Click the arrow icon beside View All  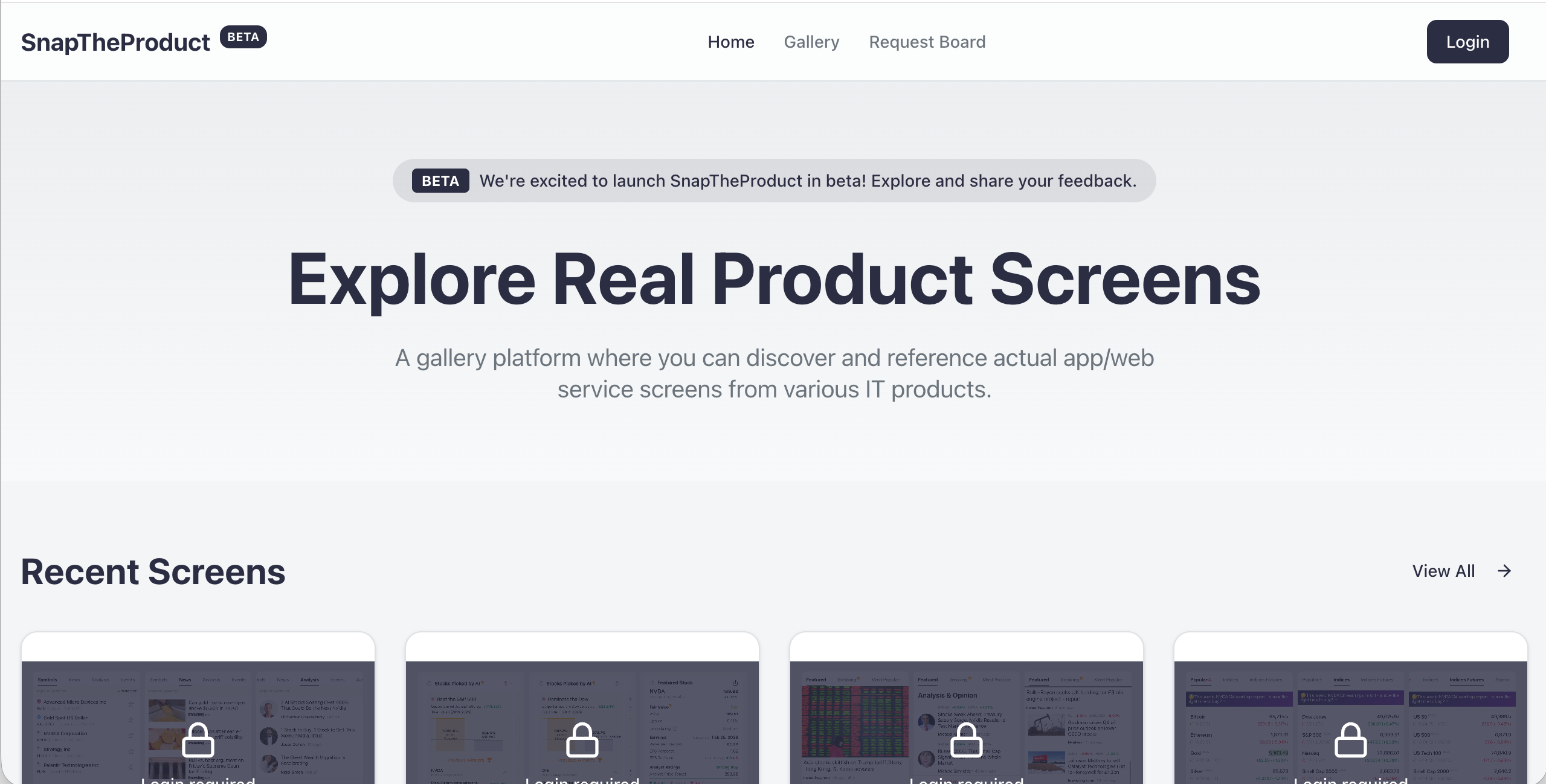pos(1504,571)
